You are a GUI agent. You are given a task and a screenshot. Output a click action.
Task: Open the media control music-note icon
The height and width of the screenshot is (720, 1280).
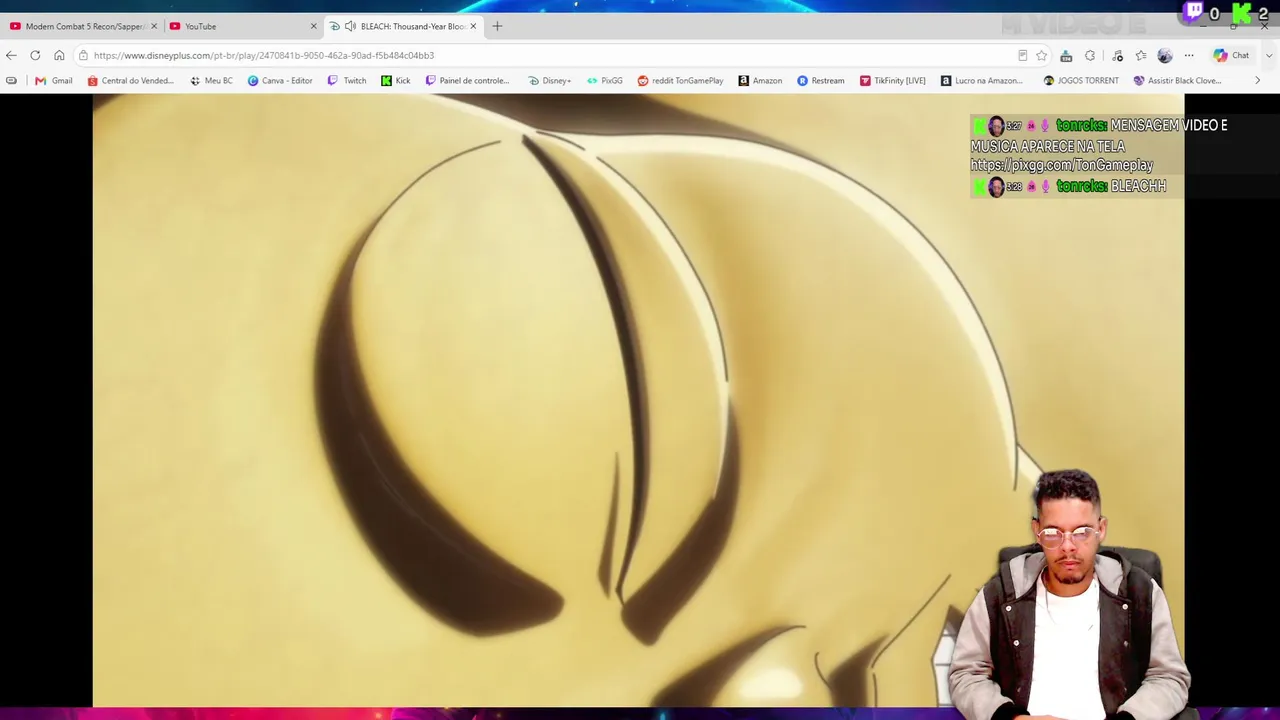click(x=1117, y=55)
